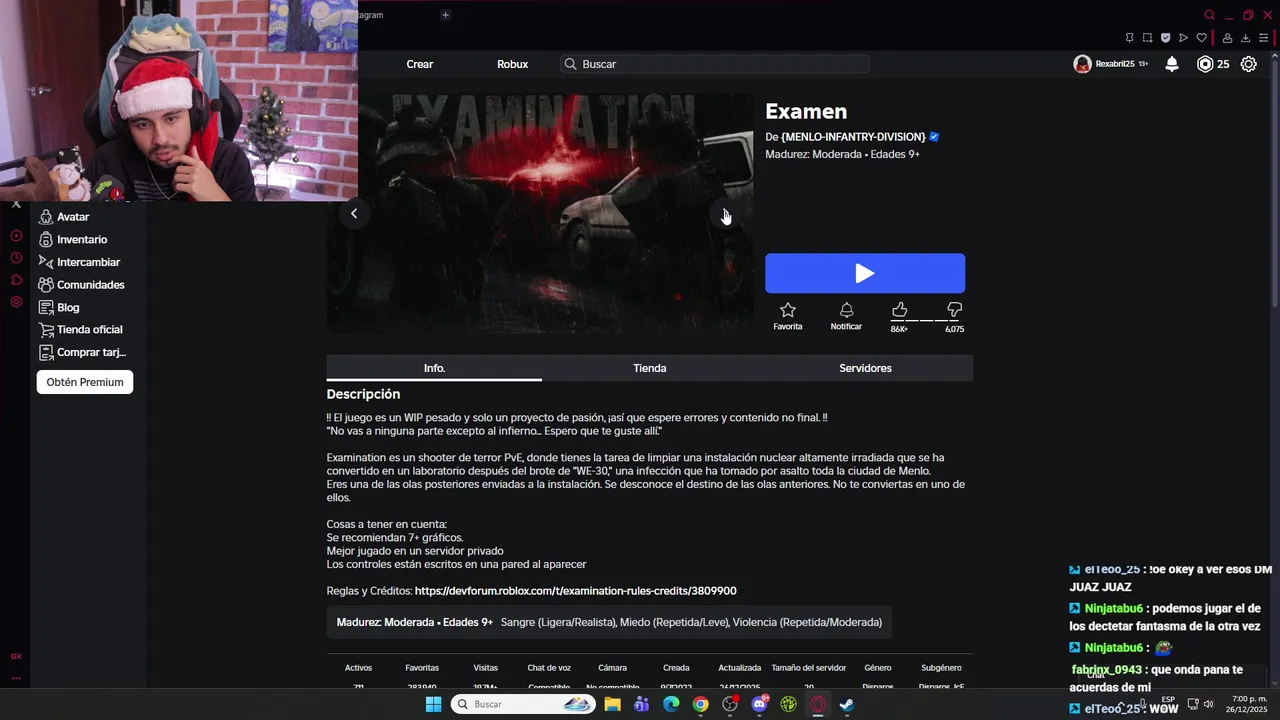Show next game thumbnail arrow
1280x720 pixels.
click(x=726, y=213)
